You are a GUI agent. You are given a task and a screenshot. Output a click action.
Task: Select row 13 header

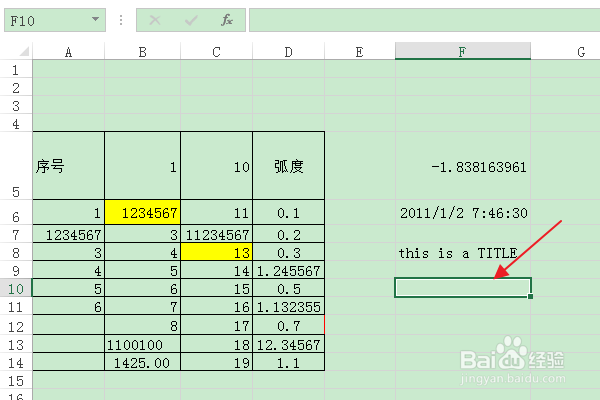(16, 344)
